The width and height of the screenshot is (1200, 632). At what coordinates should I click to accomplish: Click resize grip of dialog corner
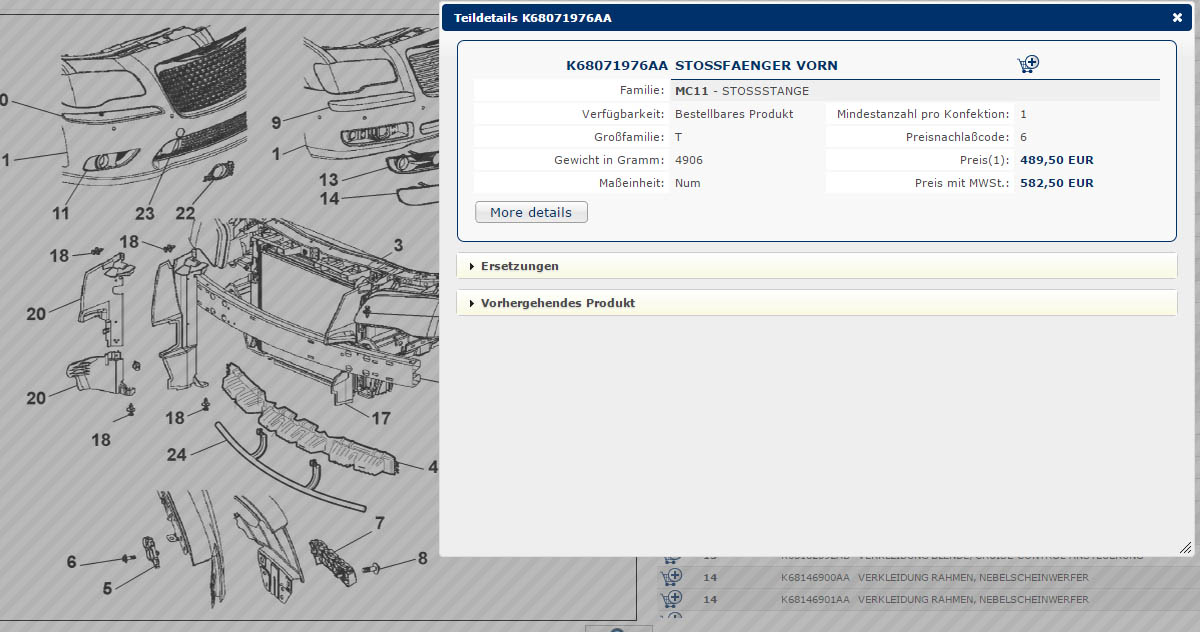(x=1185, y=548)
